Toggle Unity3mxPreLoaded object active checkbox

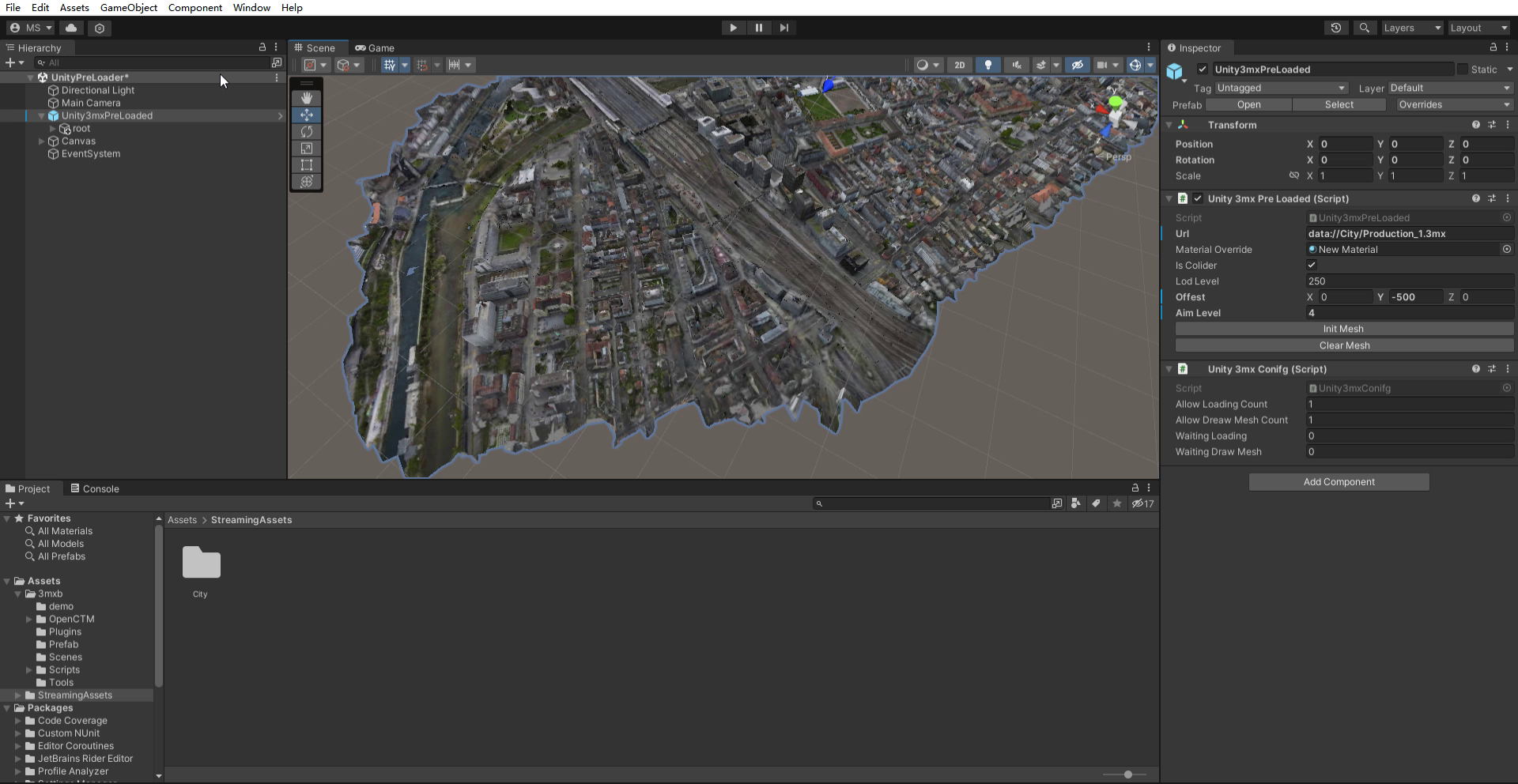[x=1203, y=69]
